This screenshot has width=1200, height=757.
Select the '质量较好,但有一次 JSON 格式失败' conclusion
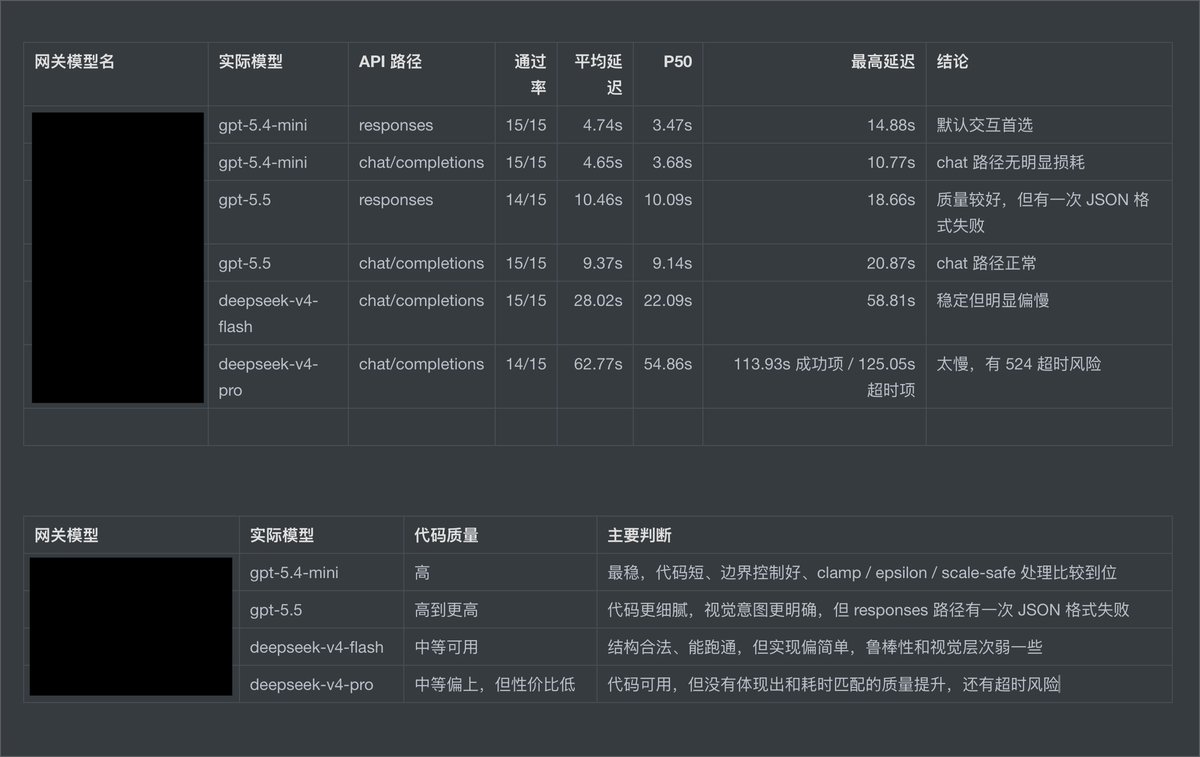tap(1043, 212)
